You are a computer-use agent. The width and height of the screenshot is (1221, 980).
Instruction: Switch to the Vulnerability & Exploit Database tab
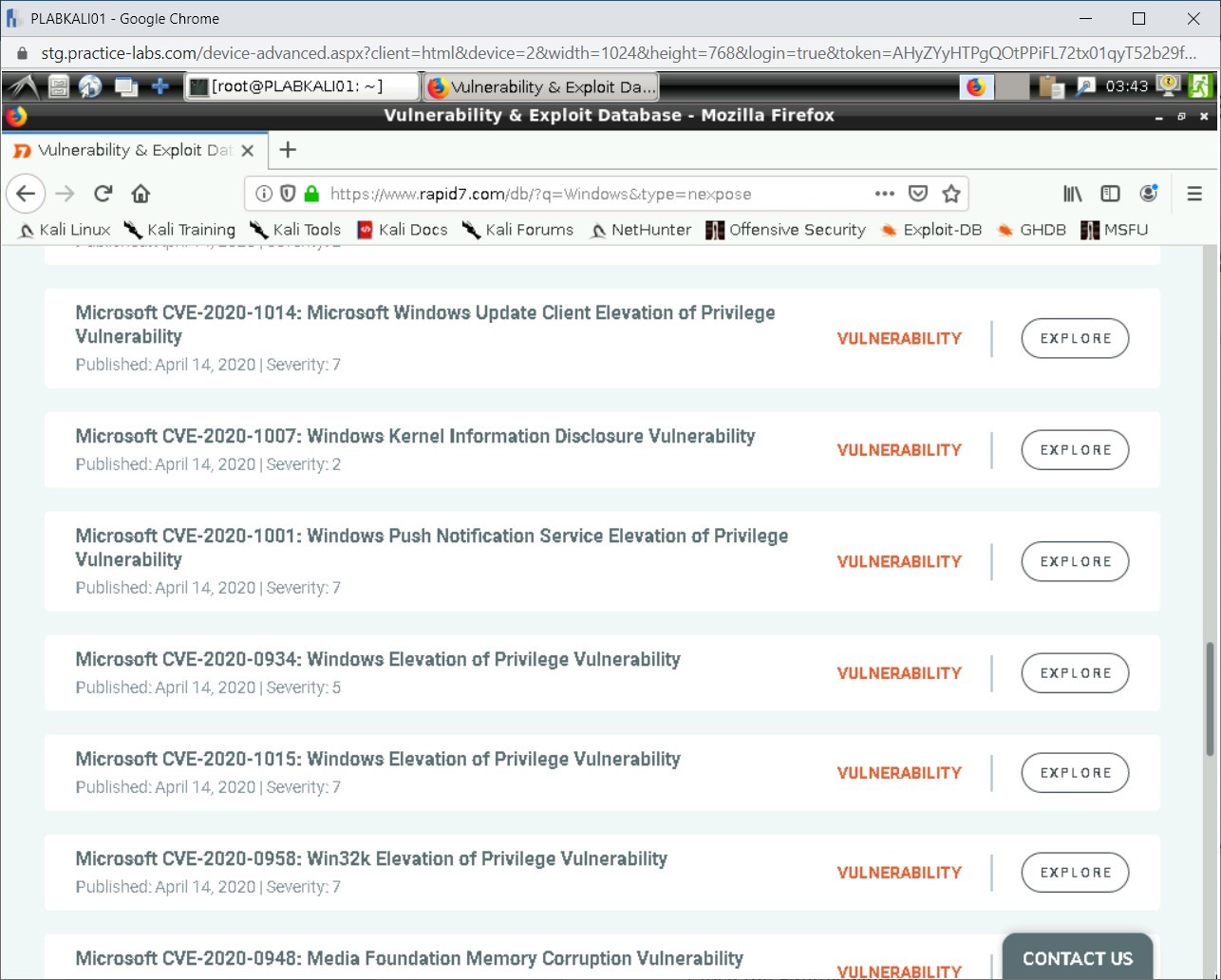click(x=133, y=149)
